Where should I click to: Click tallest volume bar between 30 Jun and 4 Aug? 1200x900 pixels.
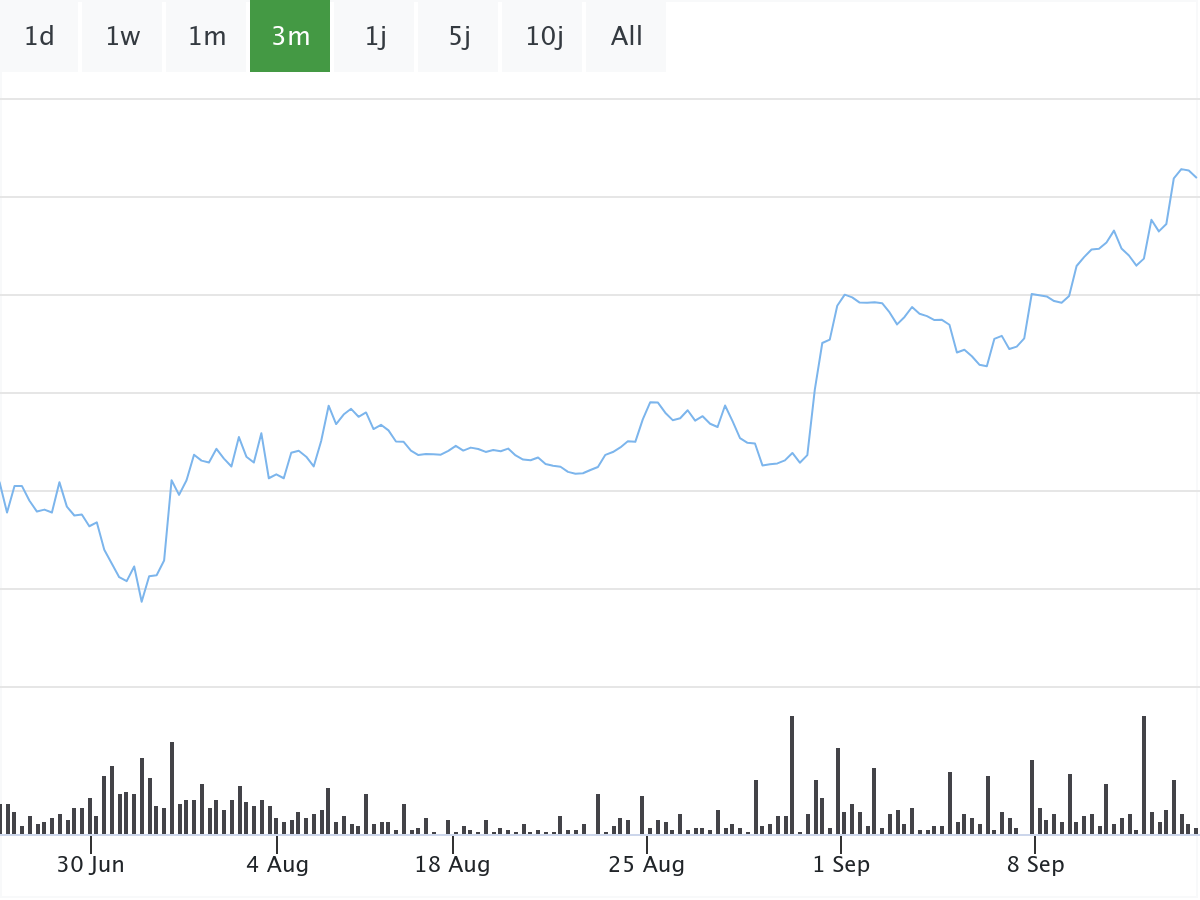(172, 788)
